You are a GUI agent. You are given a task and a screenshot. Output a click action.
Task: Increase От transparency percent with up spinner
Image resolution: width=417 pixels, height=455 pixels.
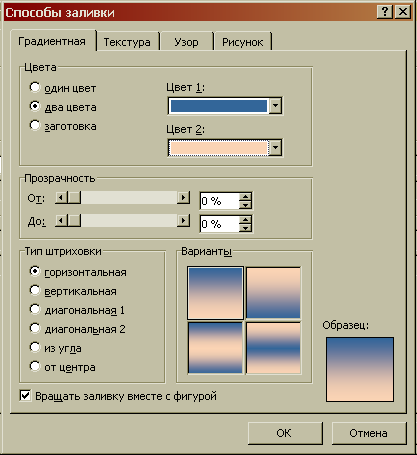point(245,197)
